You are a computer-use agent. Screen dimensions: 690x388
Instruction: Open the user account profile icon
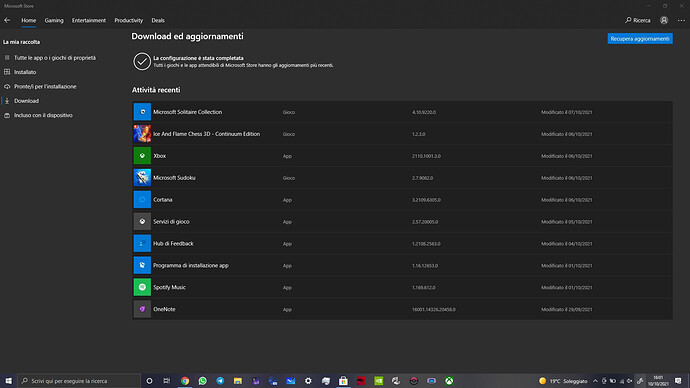pyautogui.click(x=664, y=20)
